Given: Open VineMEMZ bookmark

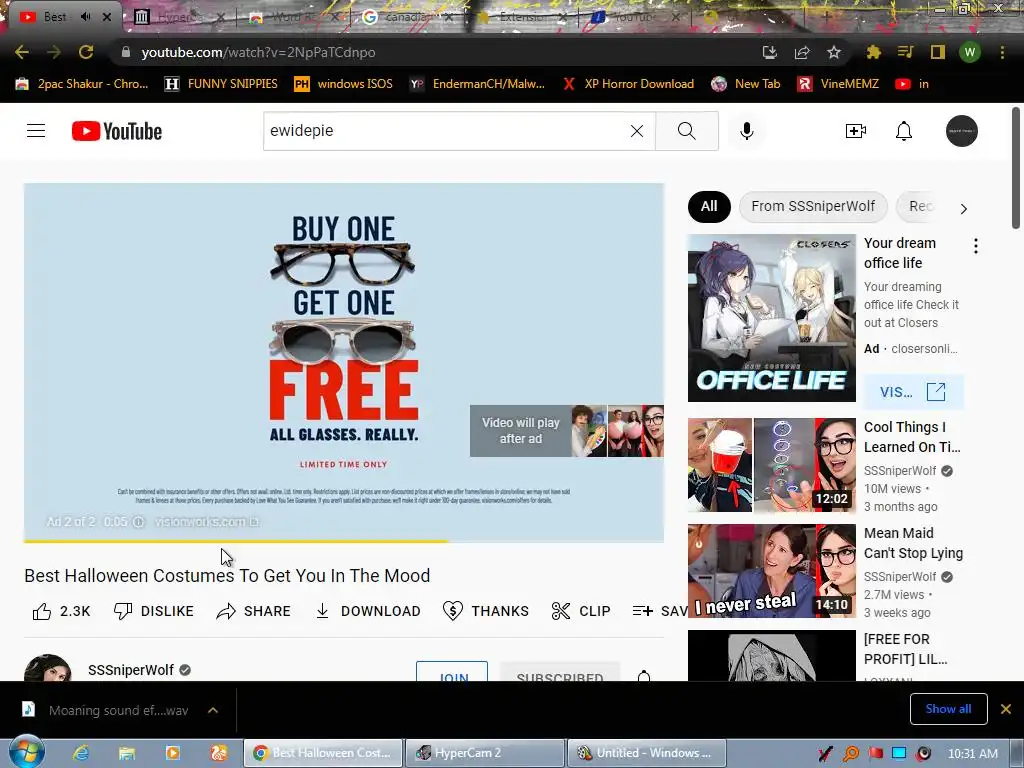Looking at the screenshot, I should click(839, 84).
